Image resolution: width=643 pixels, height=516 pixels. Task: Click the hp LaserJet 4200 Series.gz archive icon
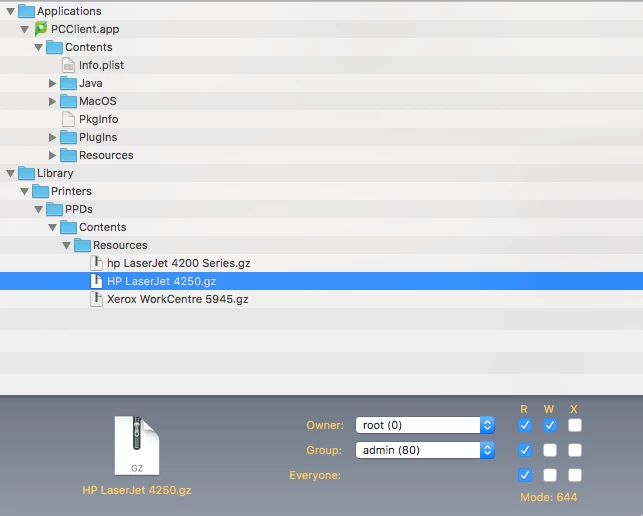96,263
